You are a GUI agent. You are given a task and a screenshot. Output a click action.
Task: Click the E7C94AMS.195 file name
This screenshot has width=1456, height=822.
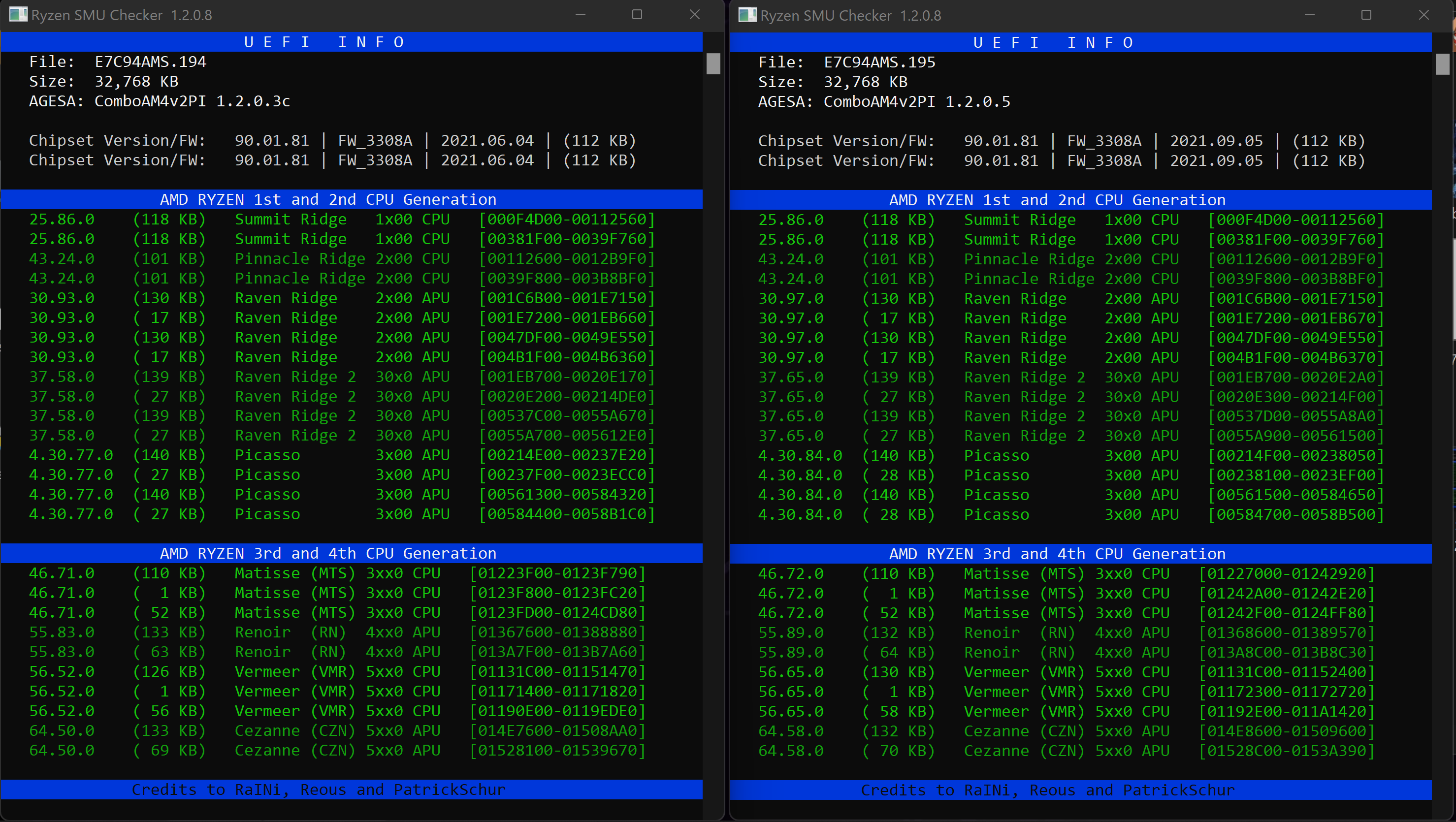879,62
